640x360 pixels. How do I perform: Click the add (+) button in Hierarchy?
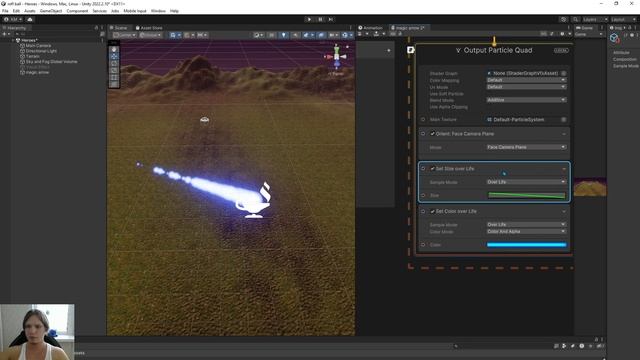[x=6, y=34]
